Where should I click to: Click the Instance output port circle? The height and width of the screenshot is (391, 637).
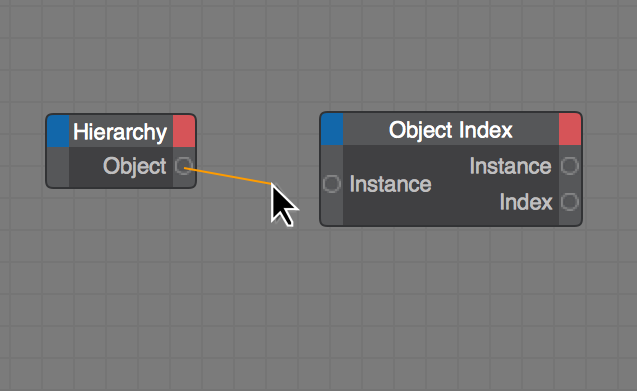570,166
